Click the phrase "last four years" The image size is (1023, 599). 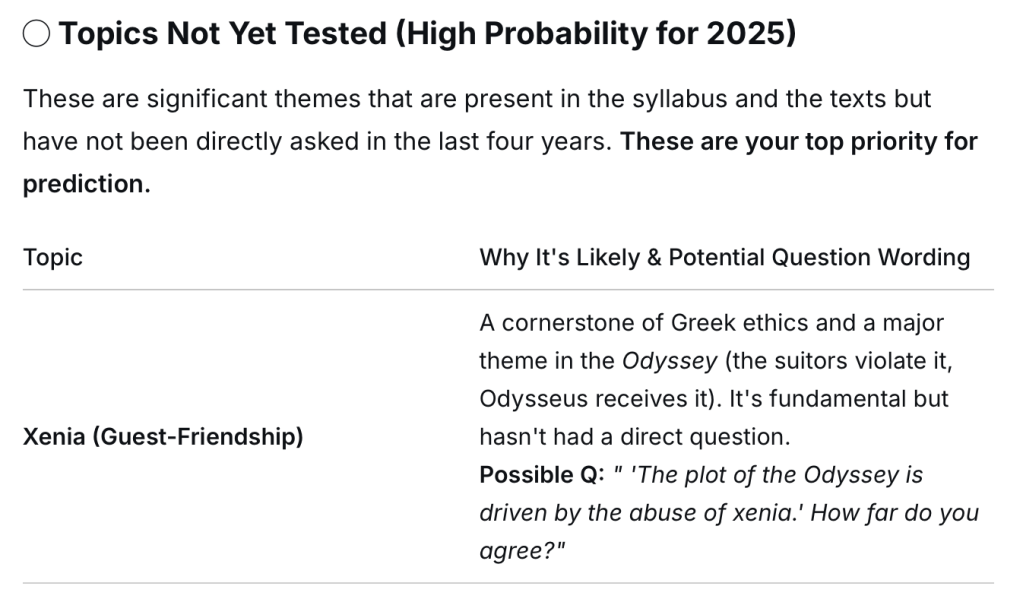coord(534,142)
